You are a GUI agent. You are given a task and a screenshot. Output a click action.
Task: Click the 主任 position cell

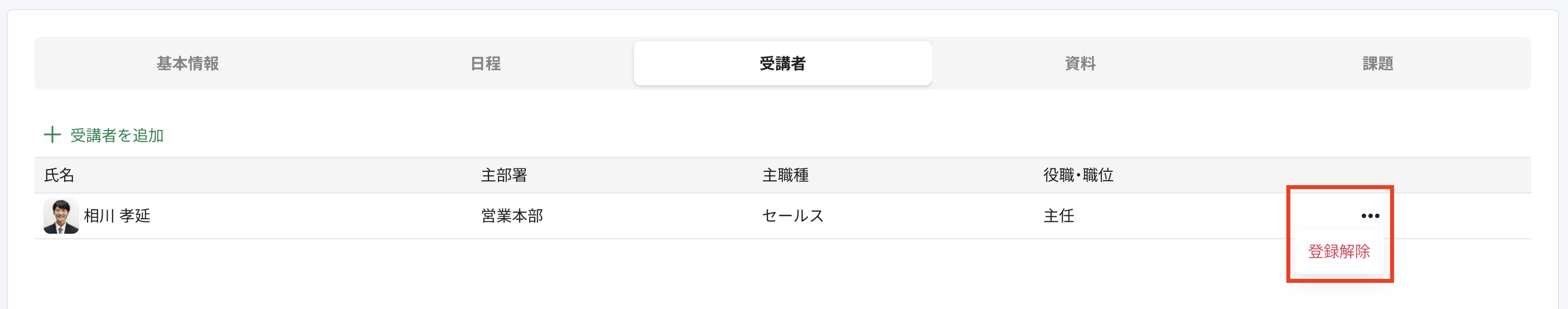point(1058,216)
